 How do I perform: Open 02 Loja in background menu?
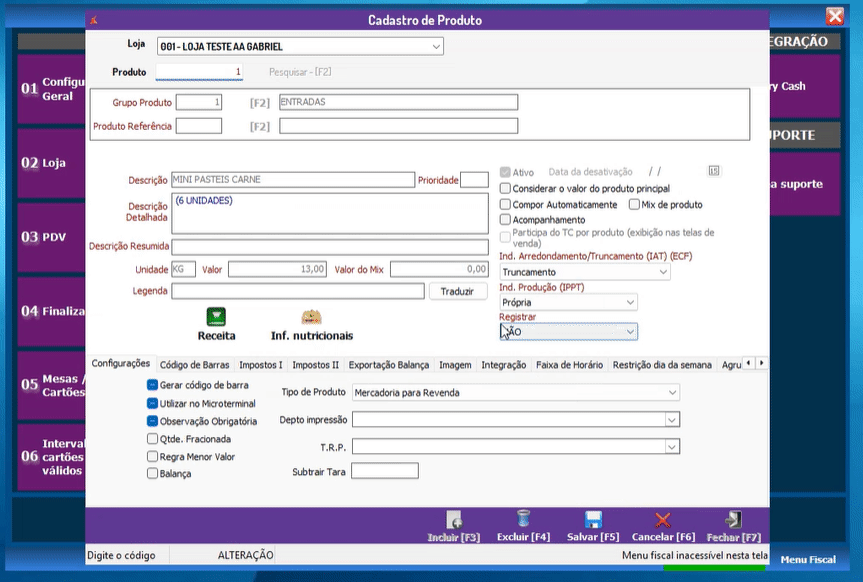pyautogui.click(x=52, y=163)
